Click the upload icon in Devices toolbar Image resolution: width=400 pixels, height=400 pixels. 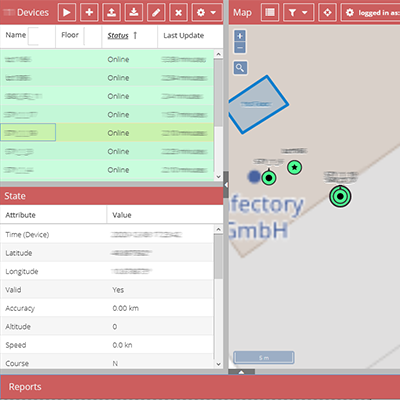click(x=111, y=12)
